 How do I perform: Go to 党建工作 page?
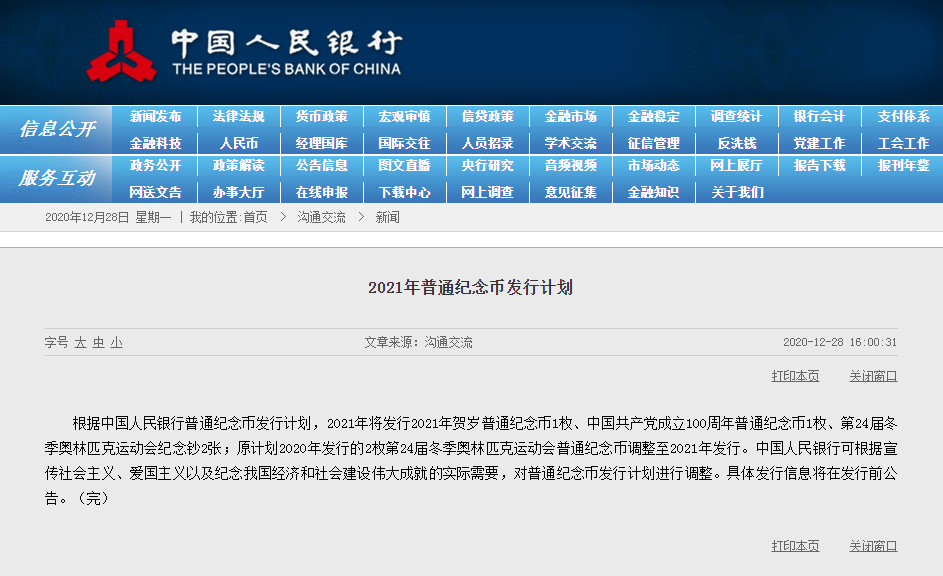[819, 143]
